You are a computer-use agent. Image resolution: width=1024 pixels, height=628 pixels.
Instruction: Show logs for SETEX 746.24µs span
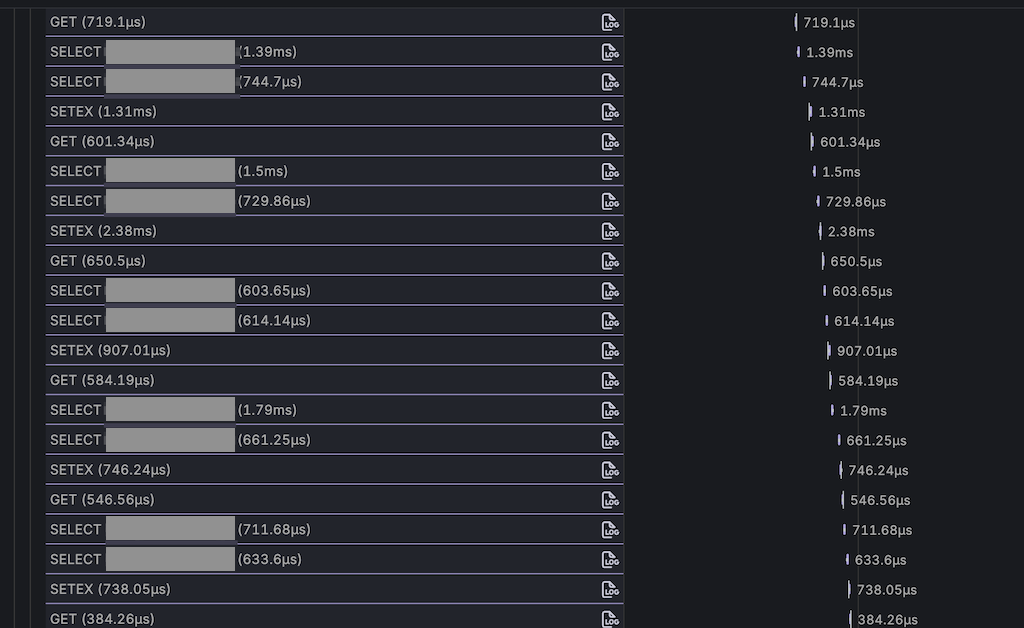pos(610,470)
